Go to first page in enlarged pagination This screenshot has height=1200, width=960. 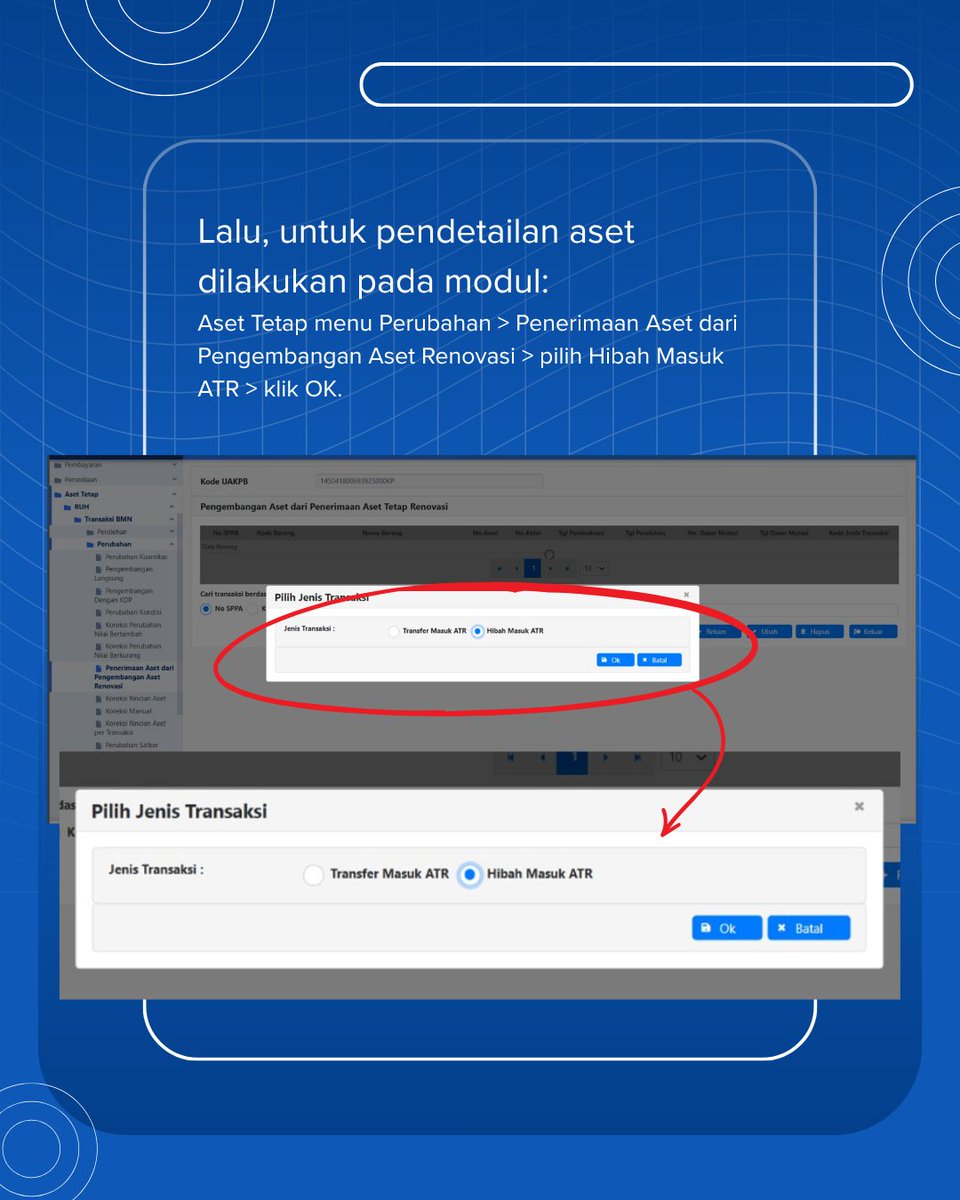click(510, 758)
